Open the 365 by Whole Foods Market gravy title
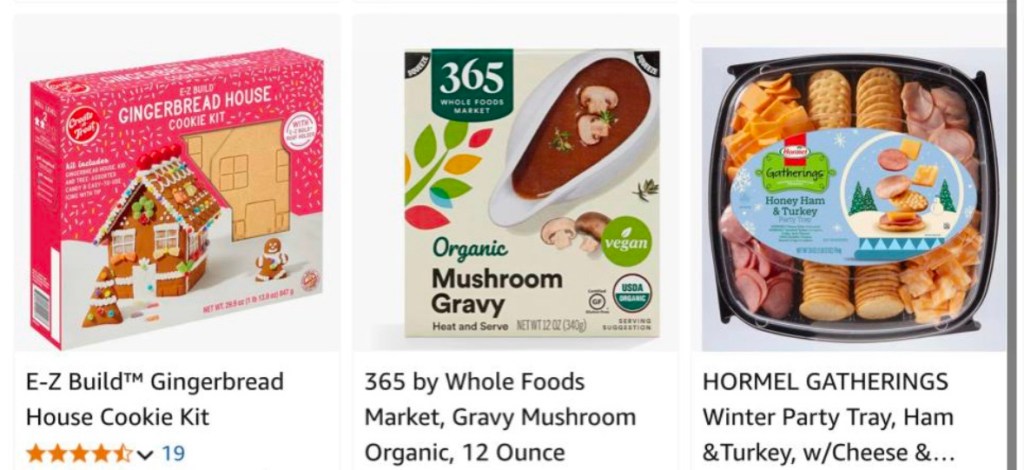 tap(500, 416)
